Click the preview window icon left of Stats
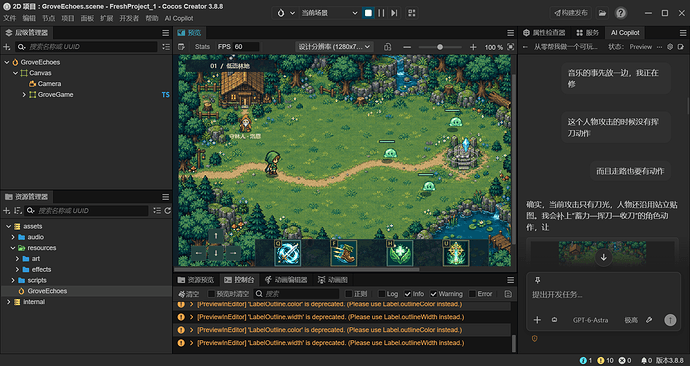The width and height of the screenshot is (690, 366). tap(181, 47)
